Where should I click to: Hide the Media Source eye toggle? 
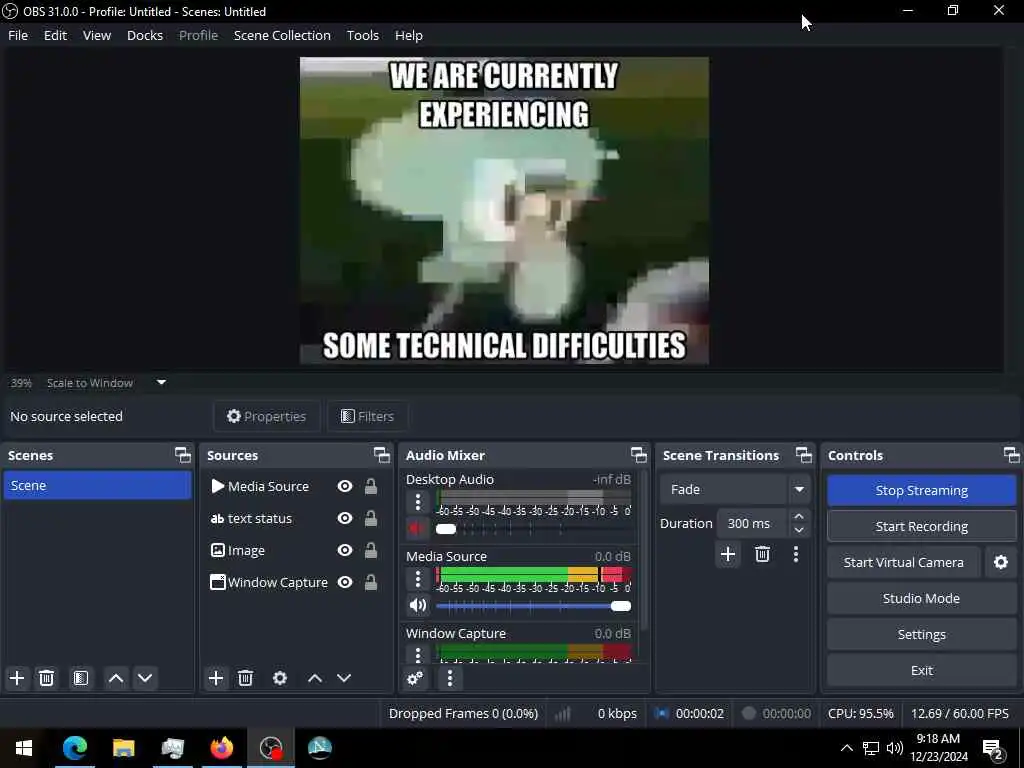tap(345, 487)
